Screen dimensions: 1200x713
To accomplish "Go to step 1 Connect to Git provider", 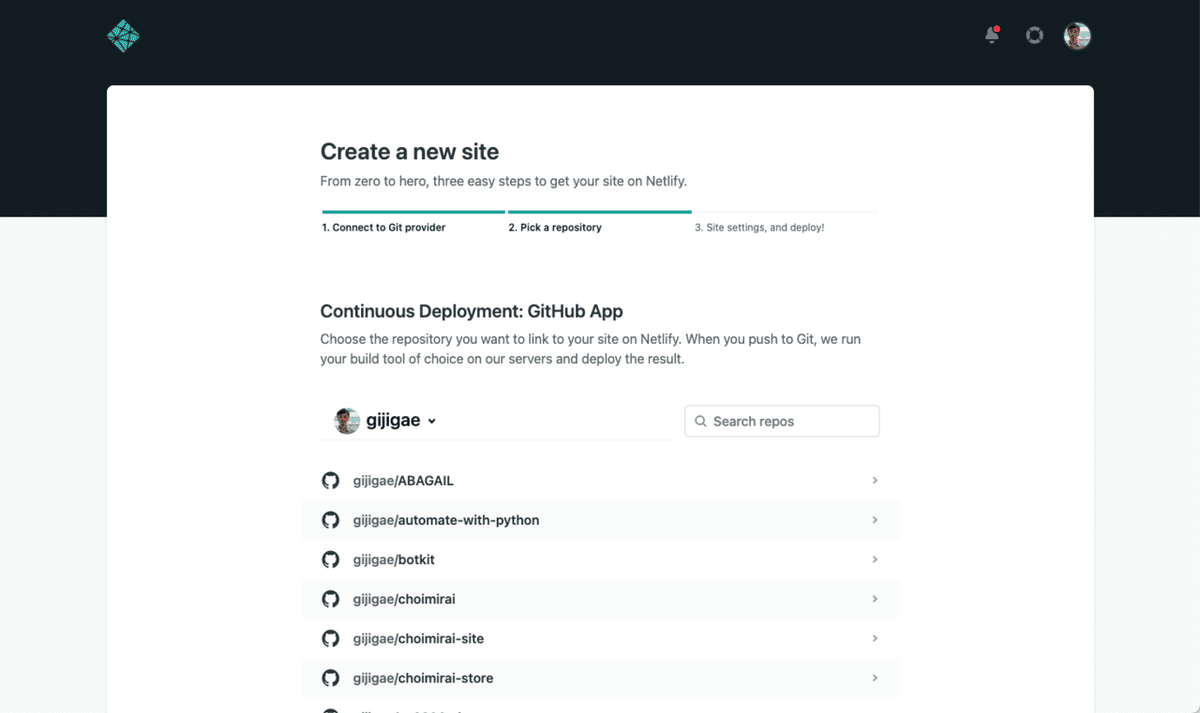I will [384, 228].
